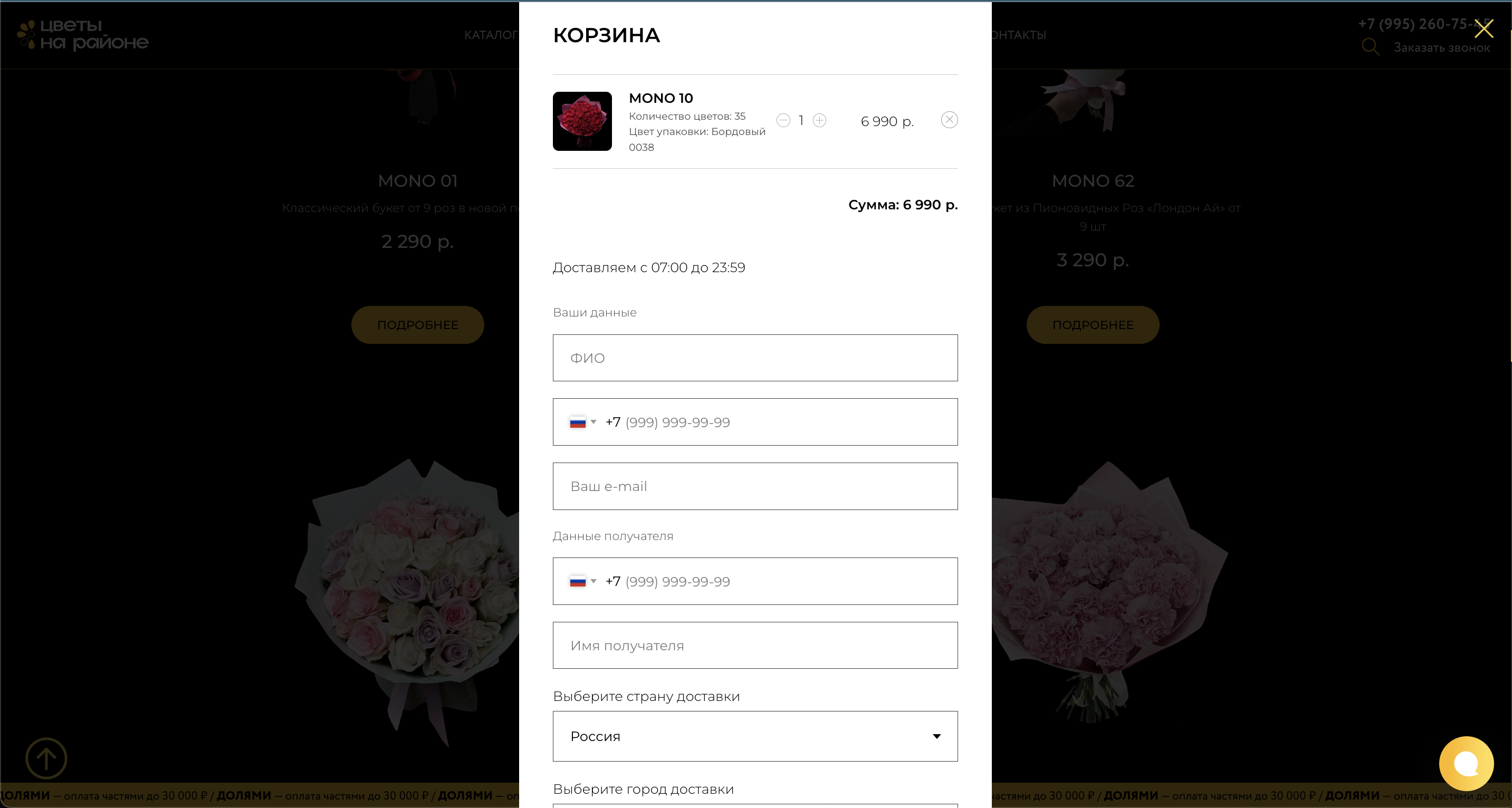Close the cart popup with yellow X
This screenshot has width=1512, height=808.
[x=1484, y=28]
